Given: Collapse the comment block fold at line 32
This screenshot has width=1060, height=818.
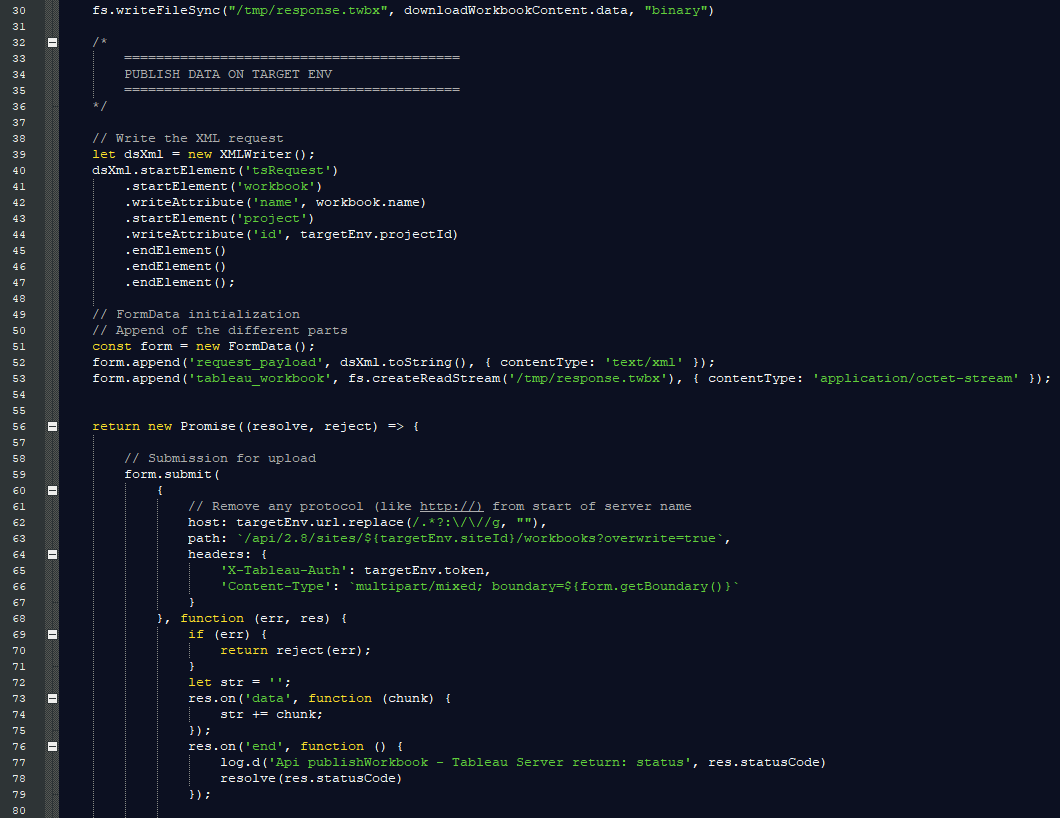Looking at the screenshot, I should [x=52, y=42].
